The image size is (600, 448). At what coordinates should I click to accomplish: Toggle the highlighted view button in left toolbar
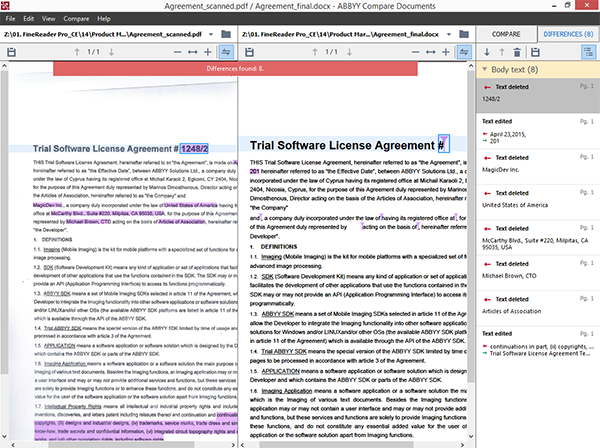pos(225,51)
